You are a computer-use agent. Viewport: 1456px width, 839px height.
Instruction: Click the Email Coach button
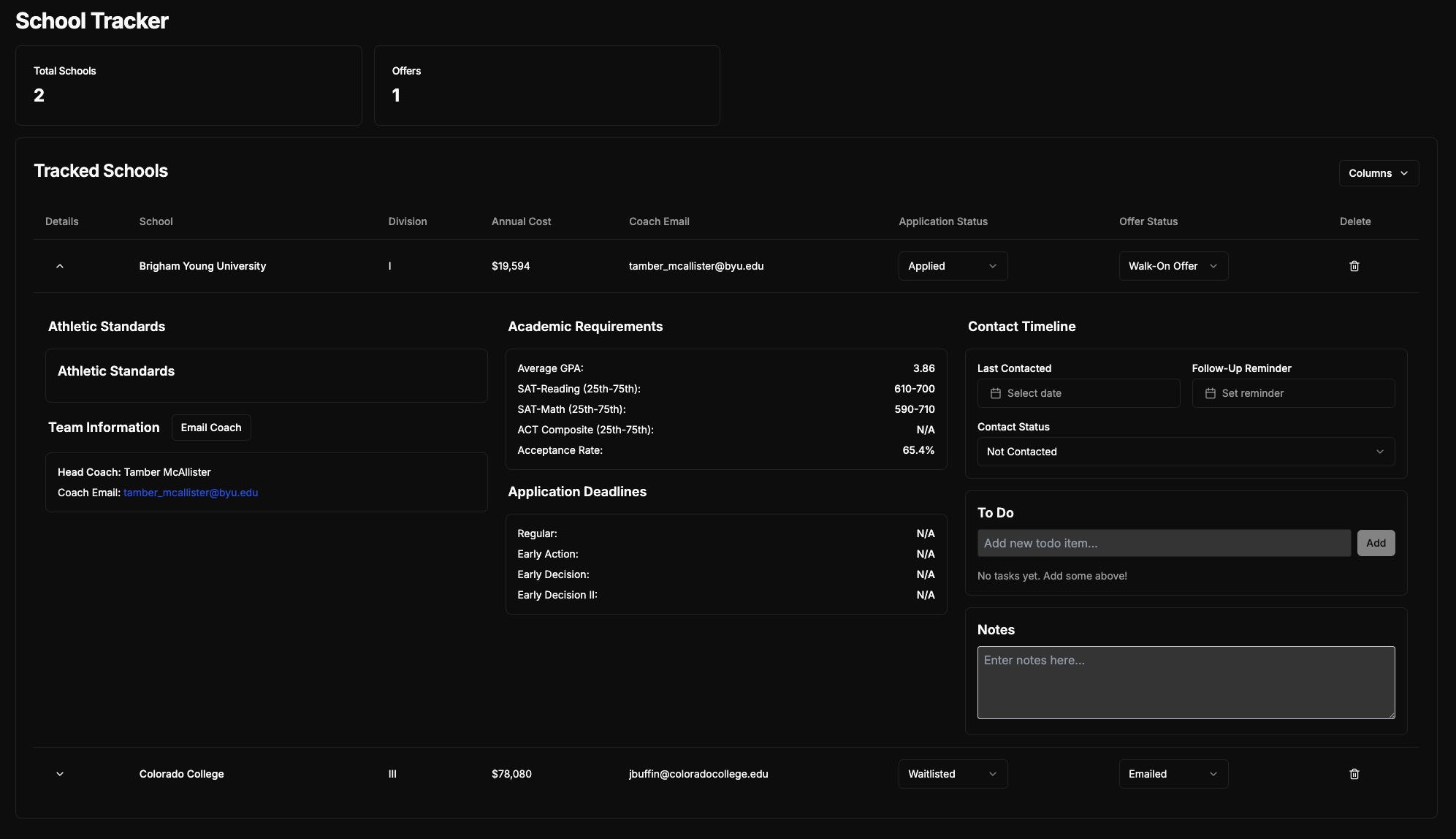click(x=211, y=428)
